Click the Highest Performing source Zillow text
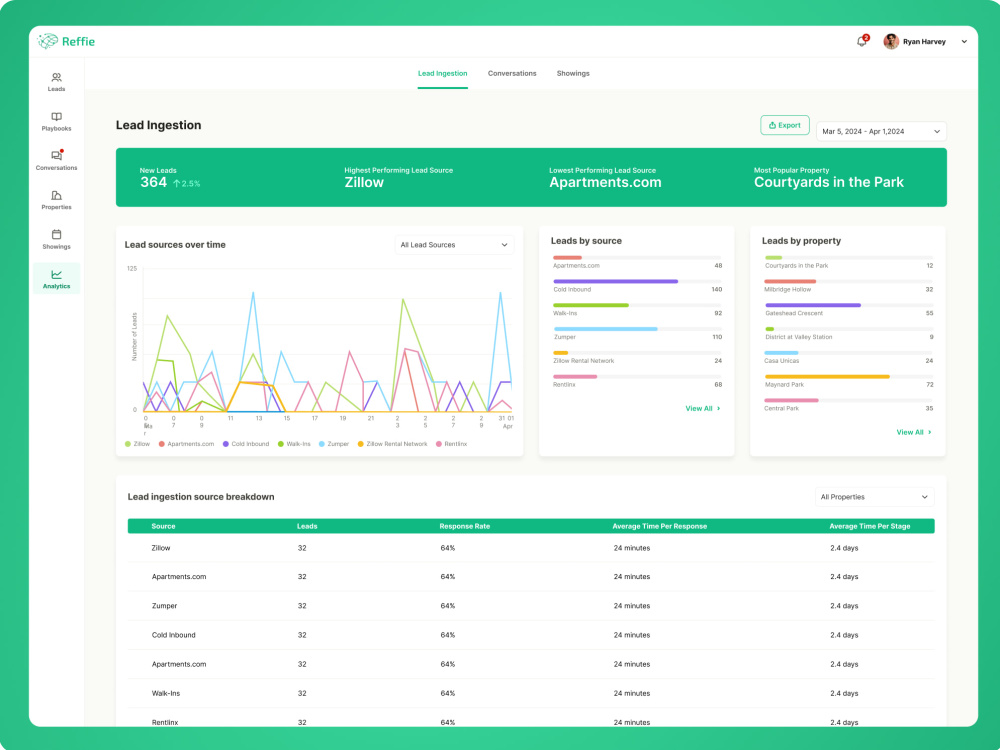The image size is (1000, 750). click(364, 182)
